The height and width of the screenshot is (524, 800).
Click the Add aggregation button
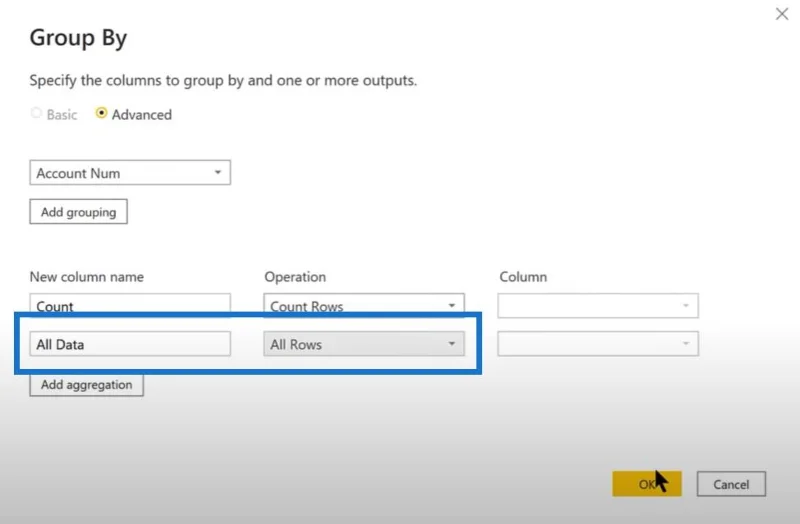point(87,385)
